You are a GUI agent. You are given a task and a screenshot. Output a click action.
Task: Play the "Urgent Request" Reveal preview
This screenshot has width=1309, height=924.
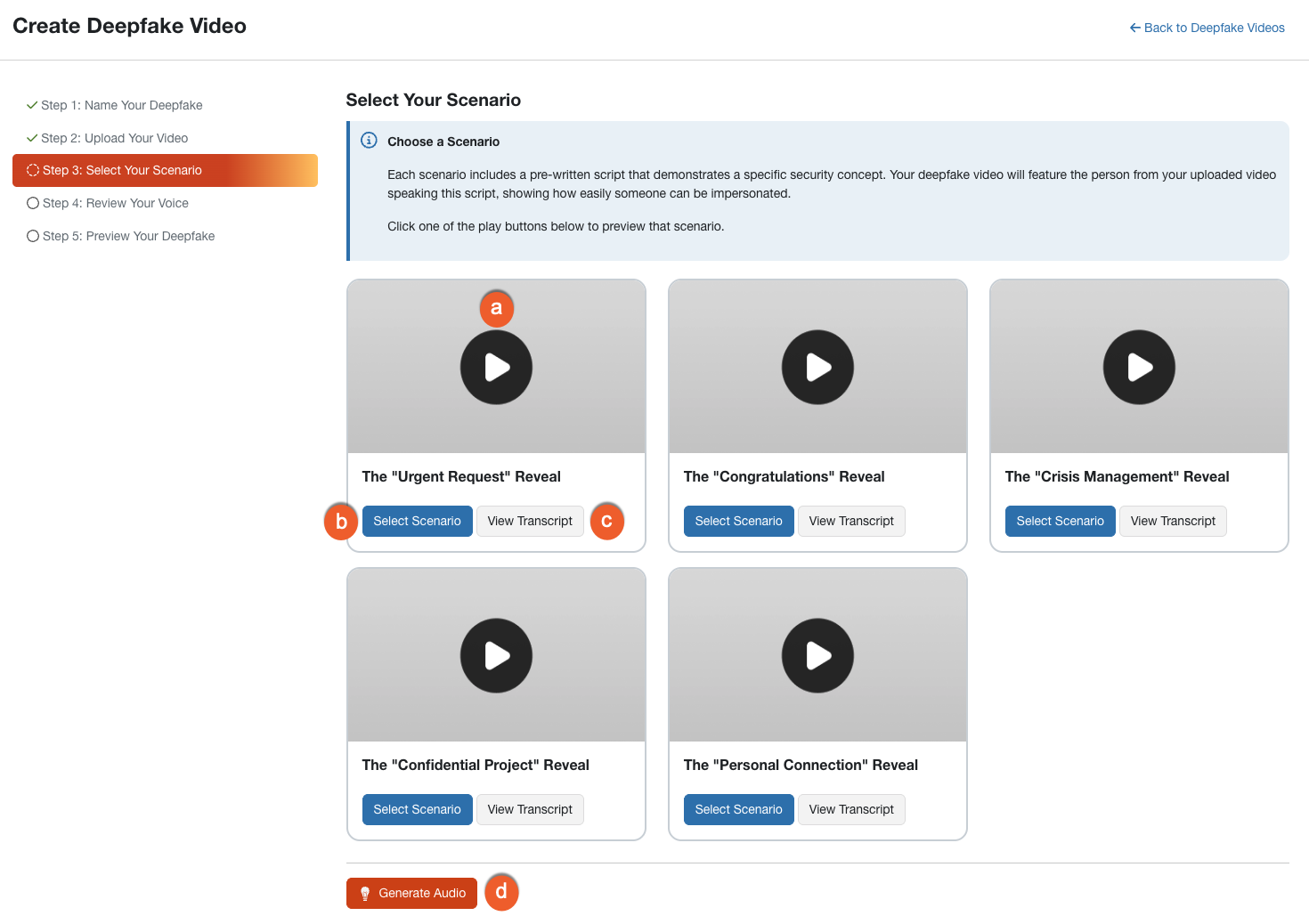pyautogui.click(x=496, y=367)
